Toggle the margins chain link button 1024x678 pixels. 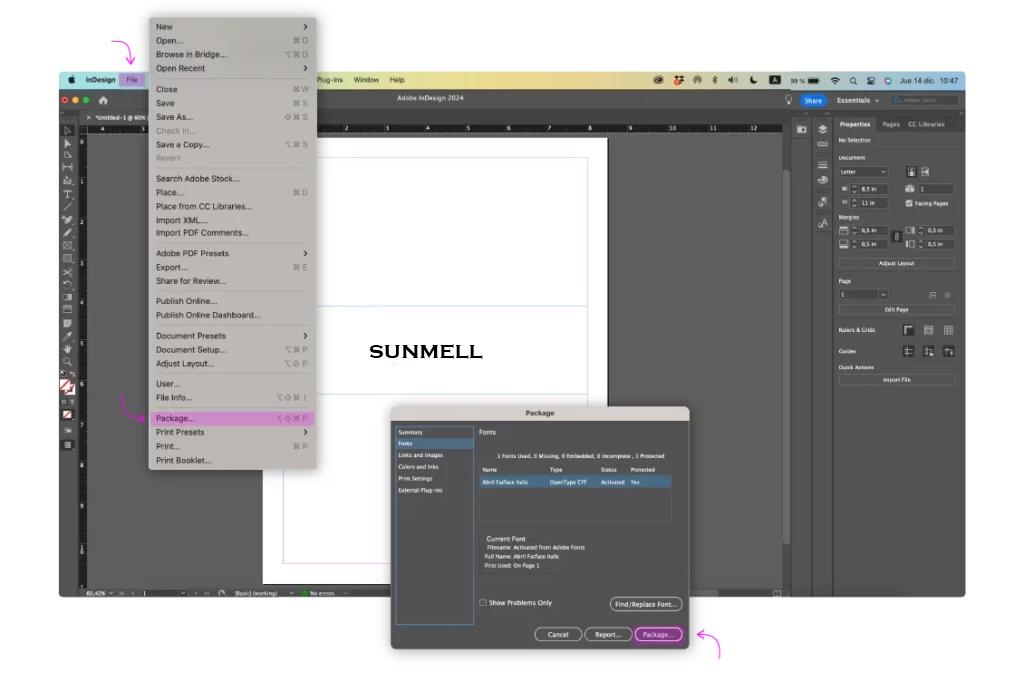tap(896, 237)
